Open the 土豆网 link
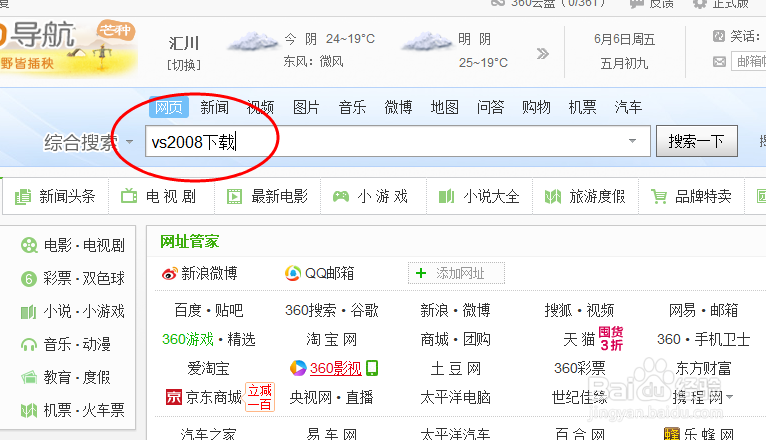This screenshot has width=766, height=440. pyautogui.click(x=456, y=368)
